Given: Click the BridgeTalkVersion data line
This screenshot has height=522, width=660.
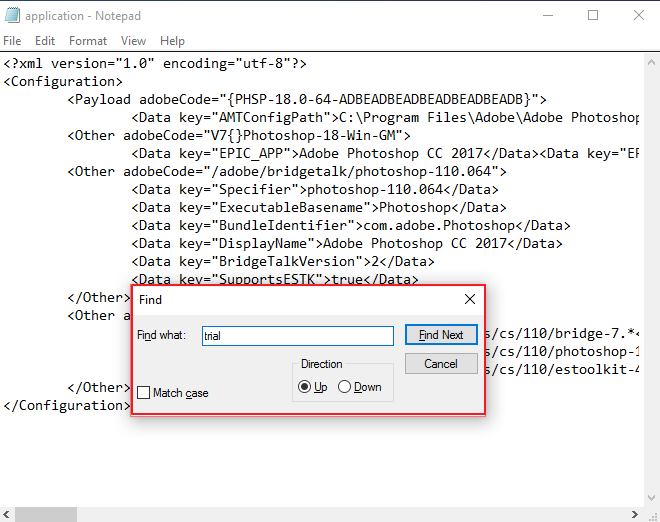Looking at the screenshot, I should click(x=283, y=262).
